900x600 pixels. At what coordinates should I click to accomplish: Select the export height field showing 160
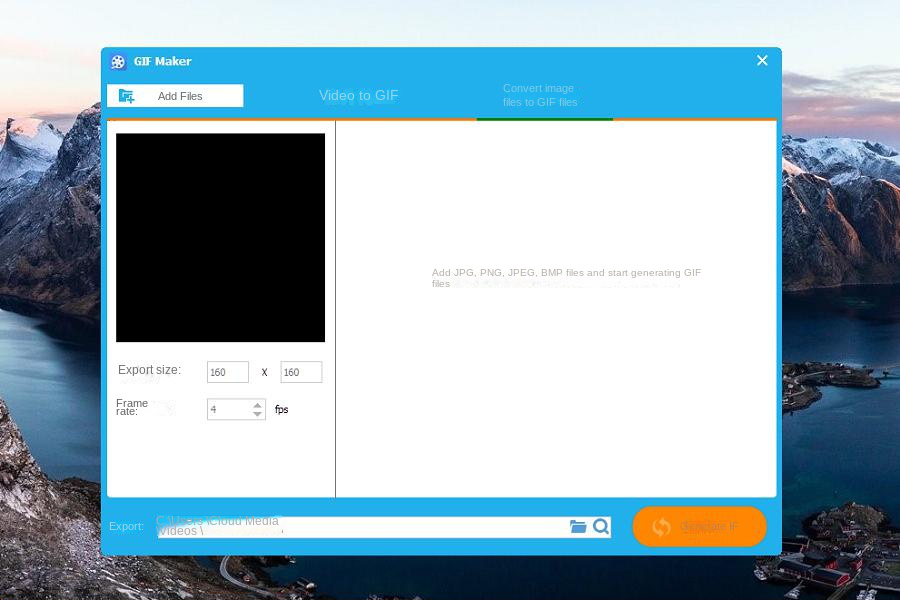coord(300,372)
